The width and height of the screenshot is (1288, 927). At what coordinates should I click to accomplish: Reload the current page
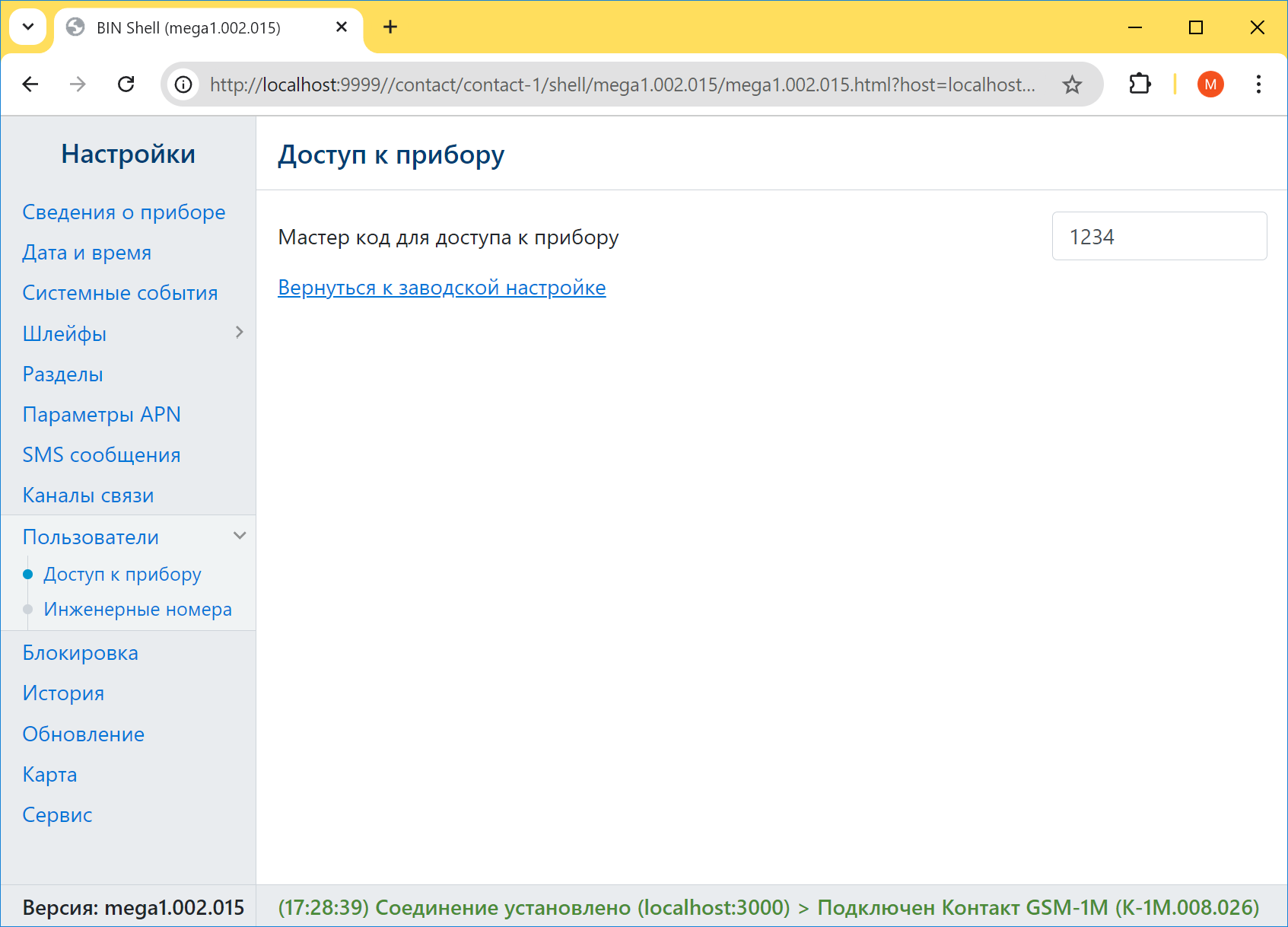pyautogui.click(x=126, y=84)
